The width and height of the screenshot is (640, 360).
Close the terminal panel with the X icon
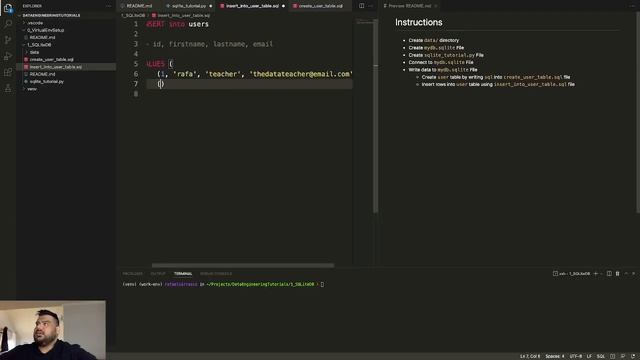[x=633, y=273]
